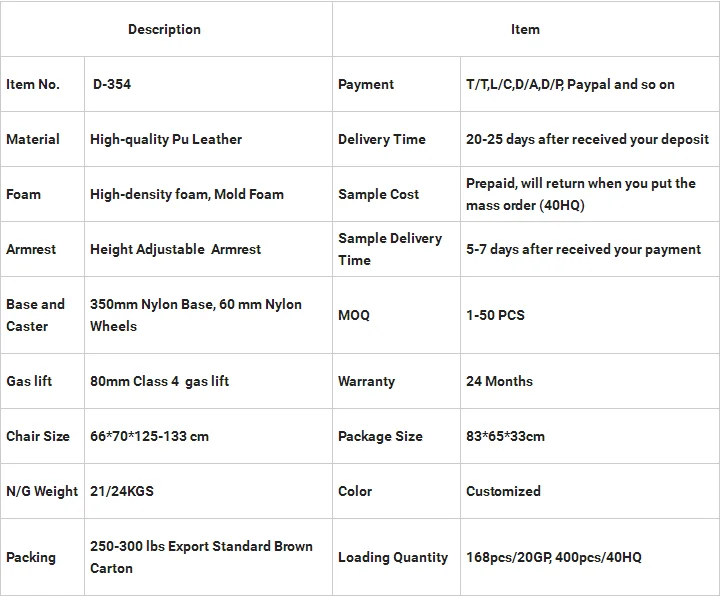This screenshot has width=720, height=597.
Task: Click the 80mm Class 4 gas lift cell
Action: pos(159,381)
